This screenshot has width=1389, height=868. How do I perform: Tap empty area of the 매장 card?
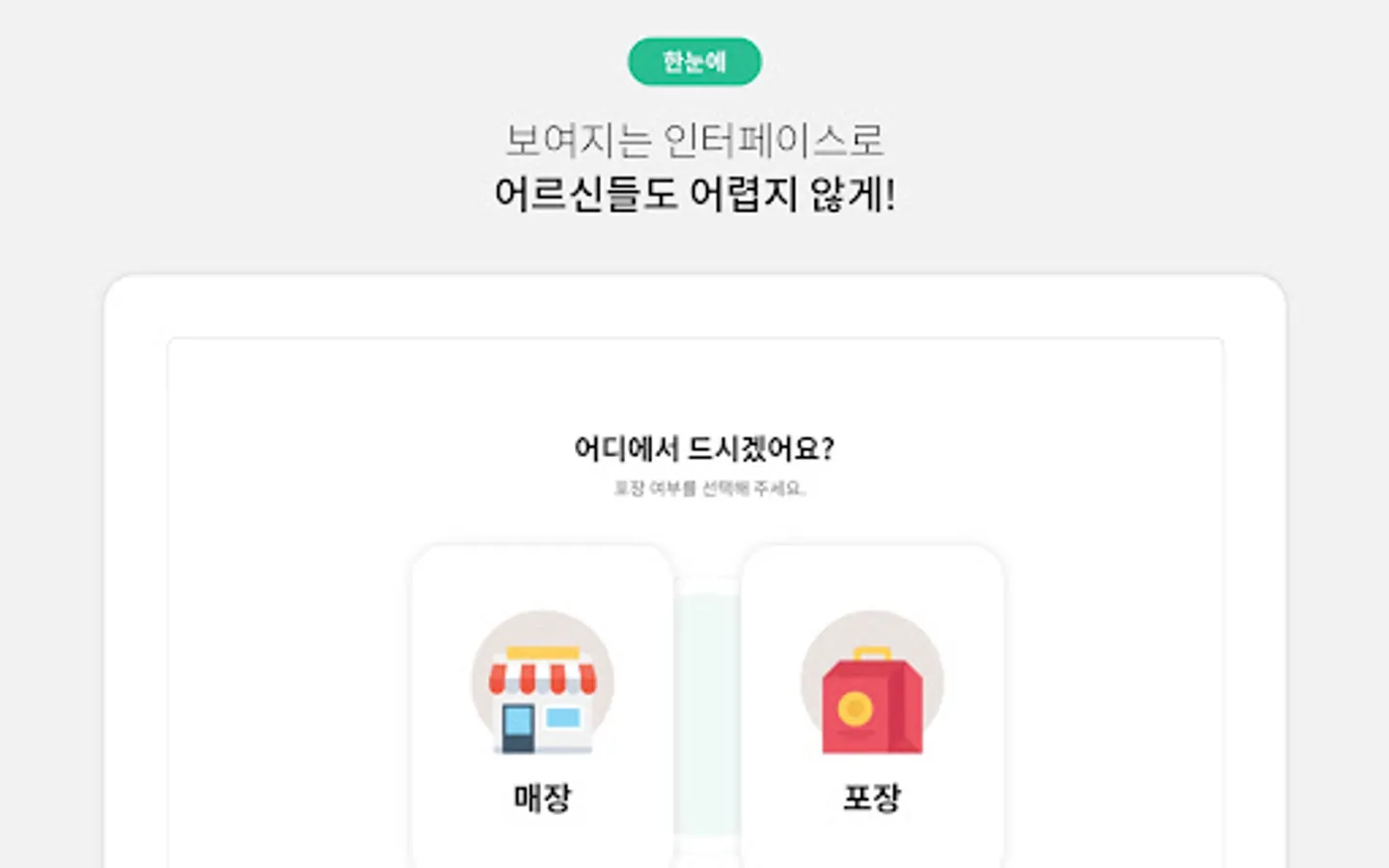(x=542, y=579)
